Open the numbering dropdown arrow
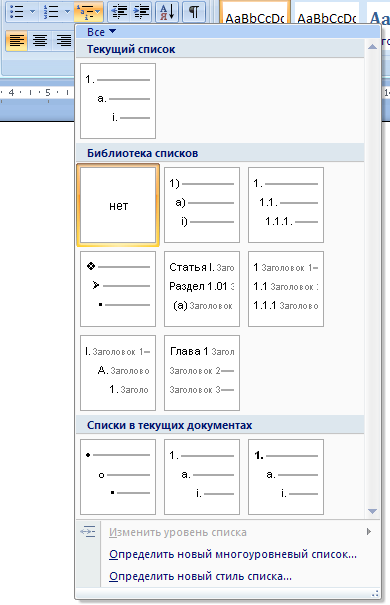 (x=67, y=12)
